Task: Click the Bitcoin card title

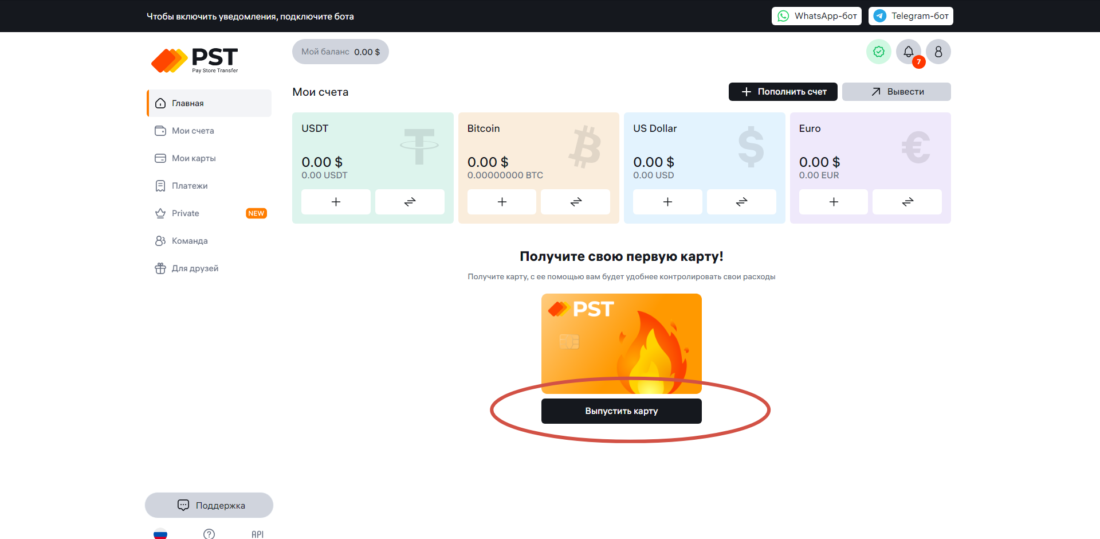Action: click(x=483, y=128)
